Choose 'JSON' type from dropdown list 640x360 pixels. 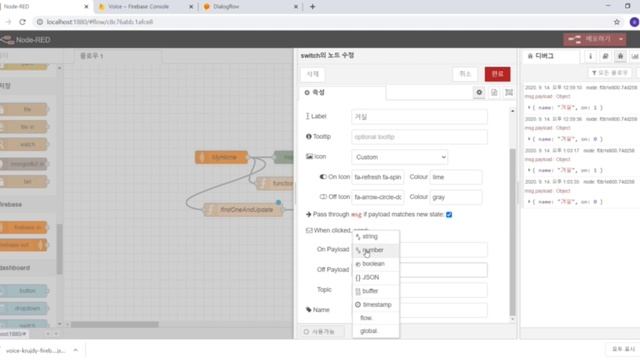click(376, 278)
